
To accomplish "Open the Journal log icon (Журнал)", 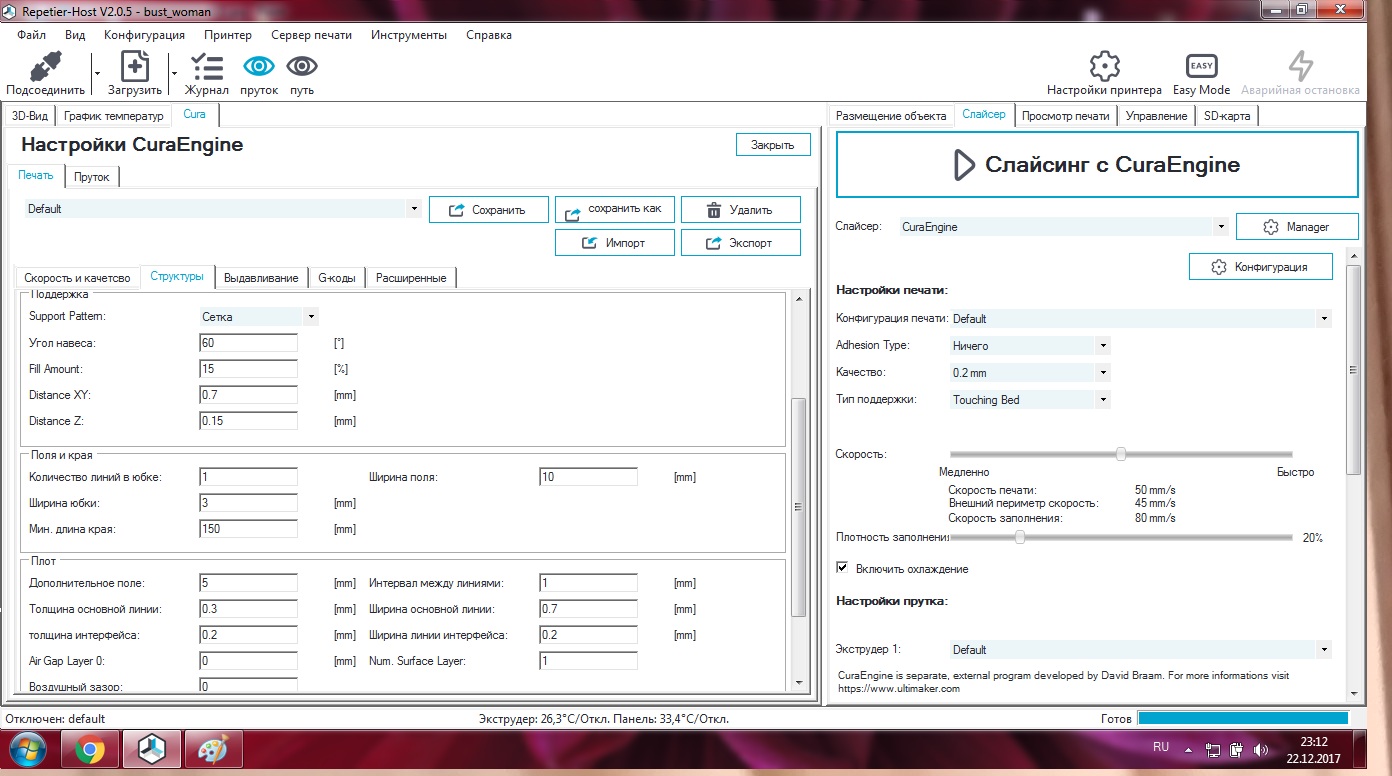I will coord(207,68).
